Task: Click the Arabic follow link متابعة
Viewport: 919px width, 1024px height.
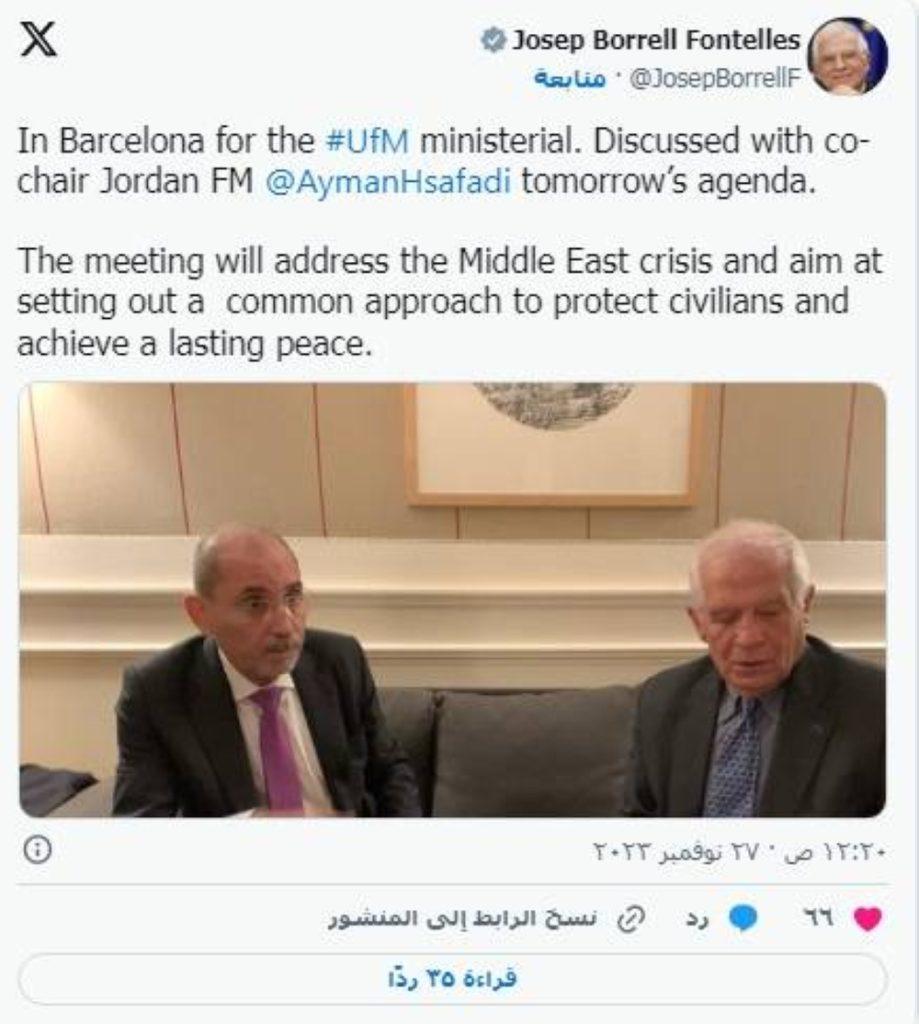Action: [570, 80]
